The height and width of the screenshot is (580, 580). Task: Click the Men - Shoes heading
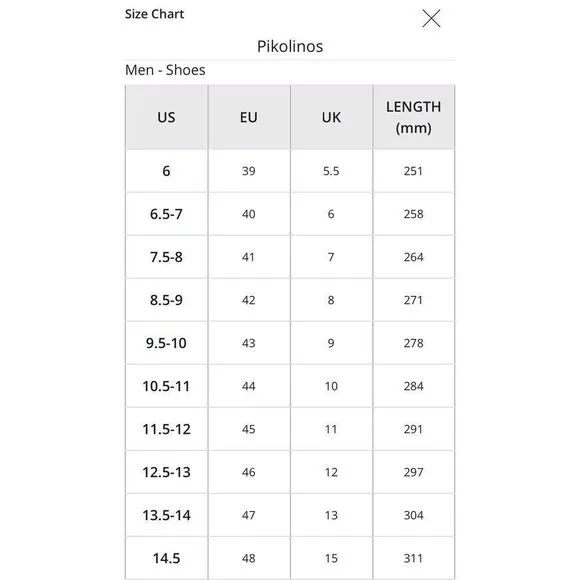(165, 70)
